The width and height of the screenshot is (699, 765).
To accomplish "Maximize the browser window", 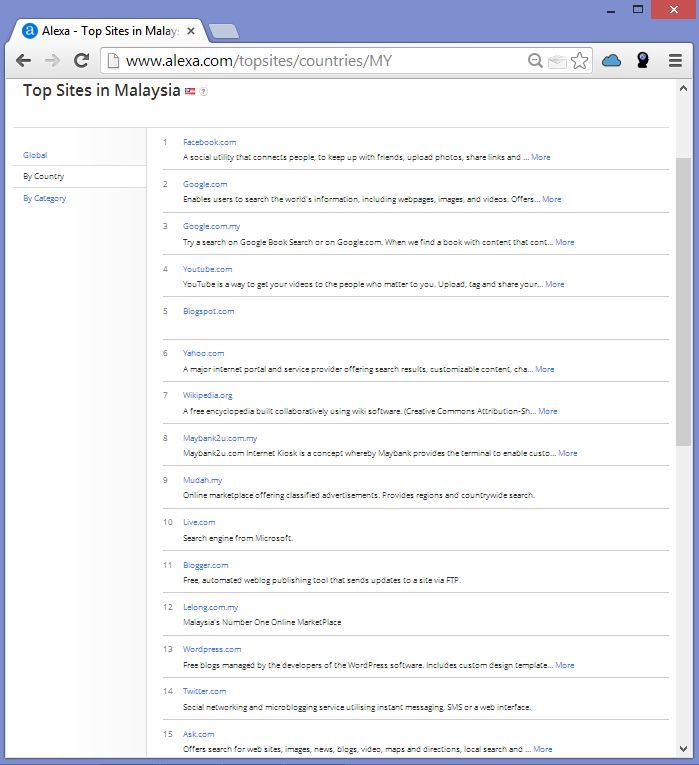I will (638, 9).
